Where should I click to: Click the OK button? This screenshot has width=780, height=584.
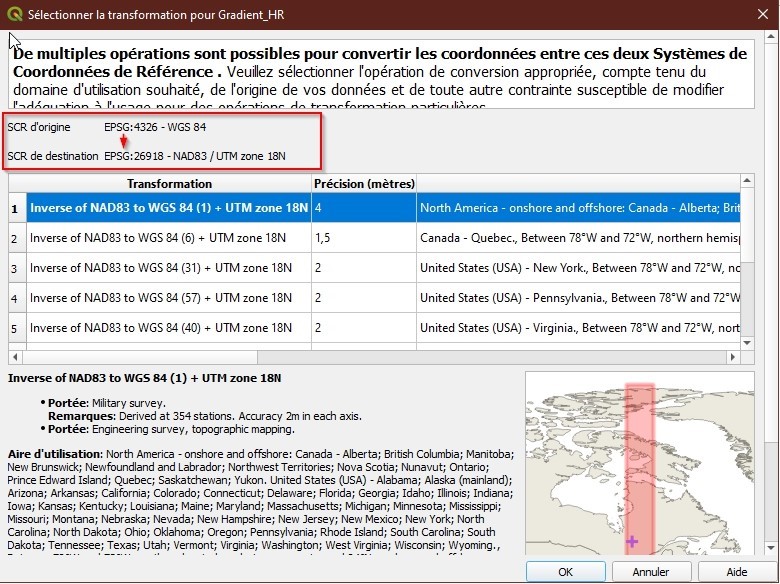pos(566,572)
